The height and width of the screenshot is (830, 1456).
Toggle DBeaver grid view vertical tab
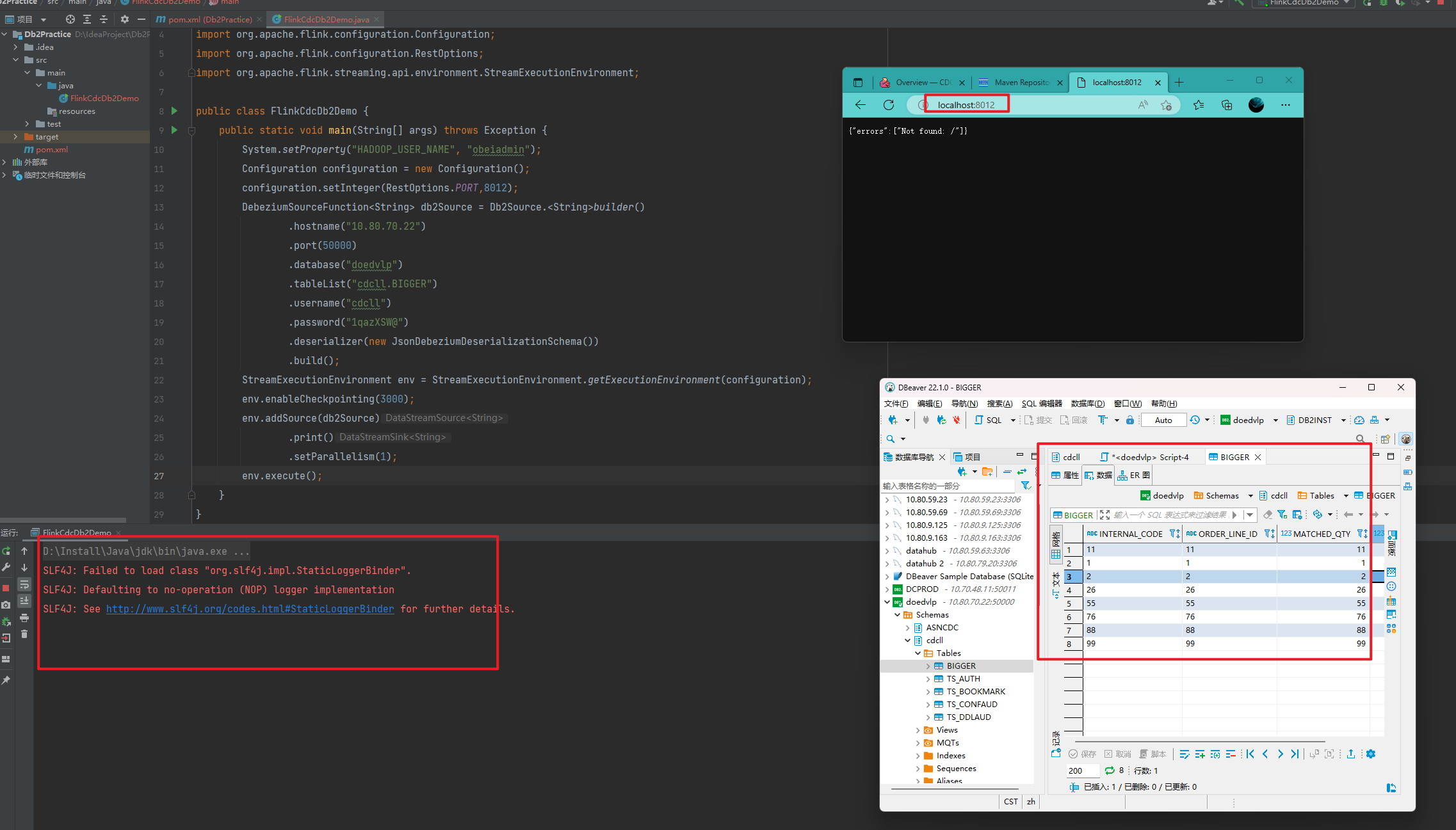(1056, 545)
